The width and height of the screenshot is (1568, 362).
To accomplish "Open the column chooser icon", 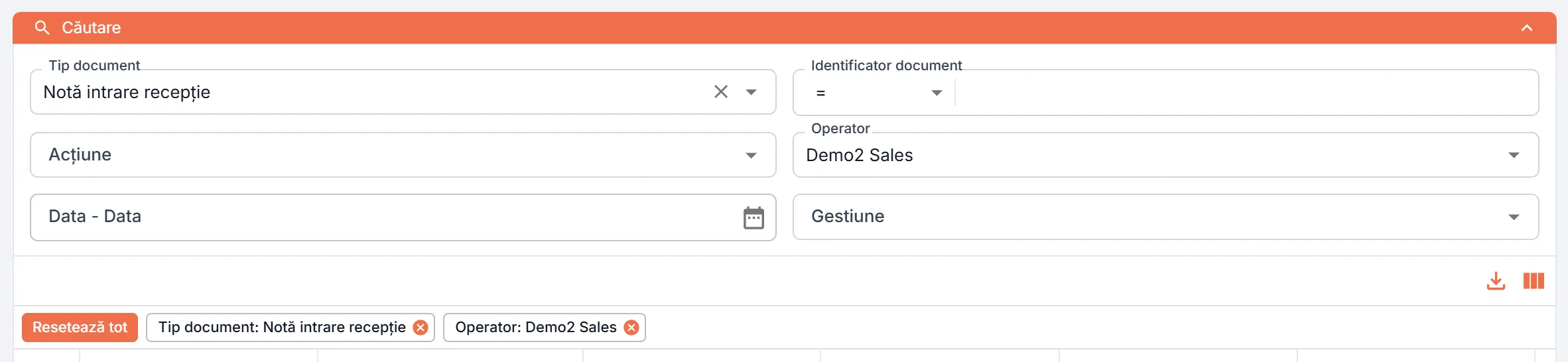I will click(x=1534, y=281).
